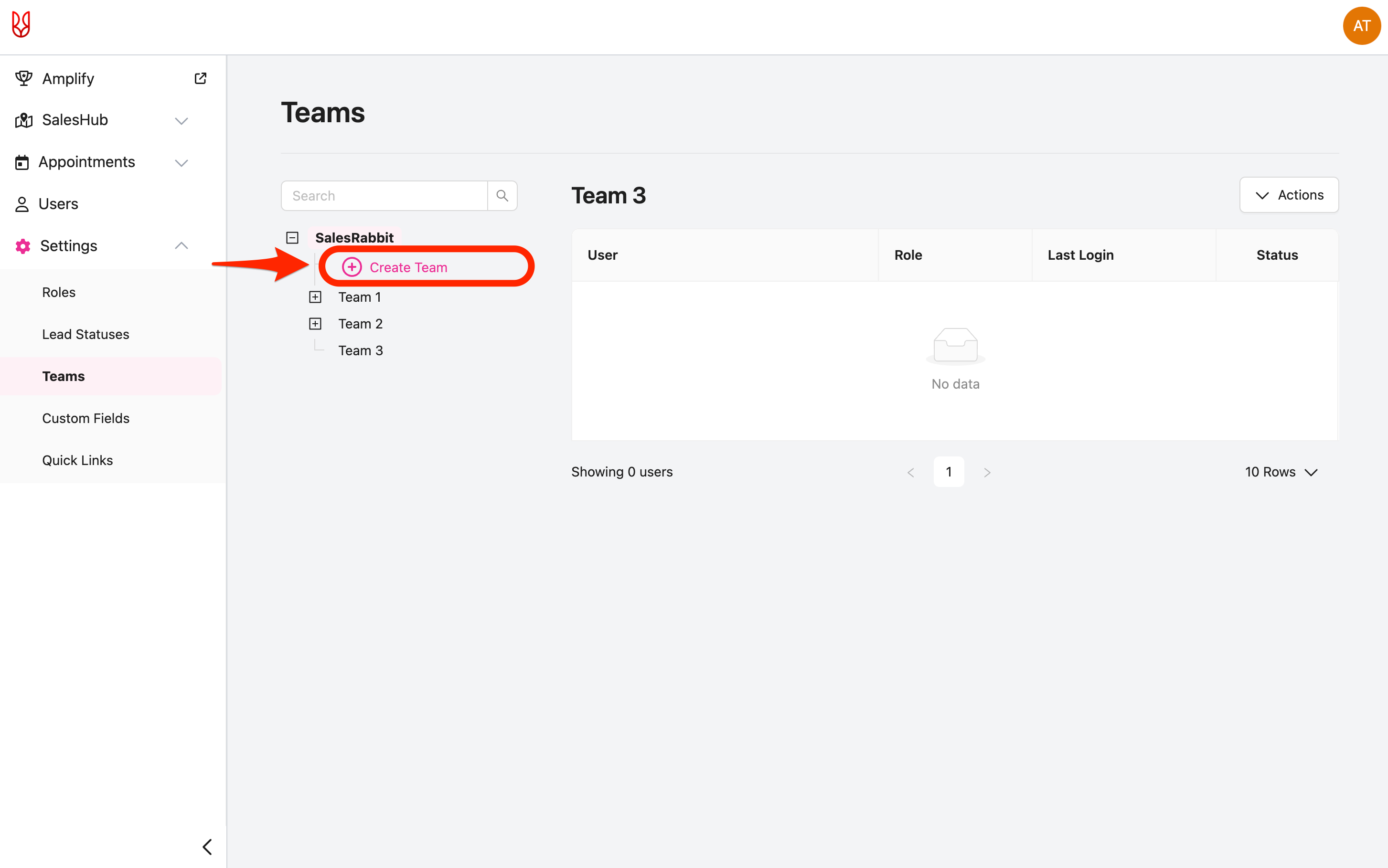The height and width of the screenshot is (868, 1388).
Task: Collapse the SalesRabbit tree node
Action: click(292, 238)
